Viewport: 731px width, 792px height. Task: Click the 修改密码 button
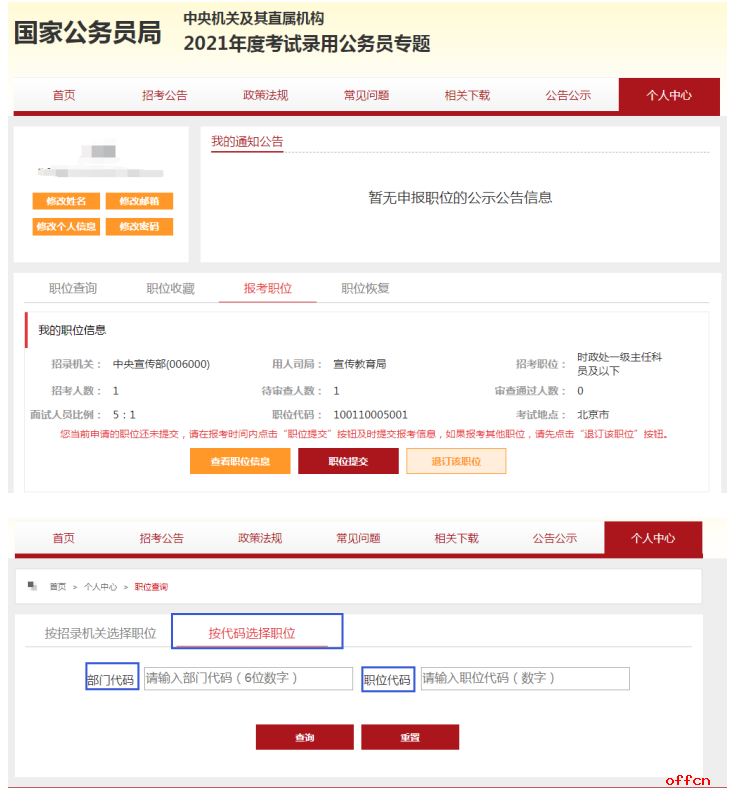point(139,227)
